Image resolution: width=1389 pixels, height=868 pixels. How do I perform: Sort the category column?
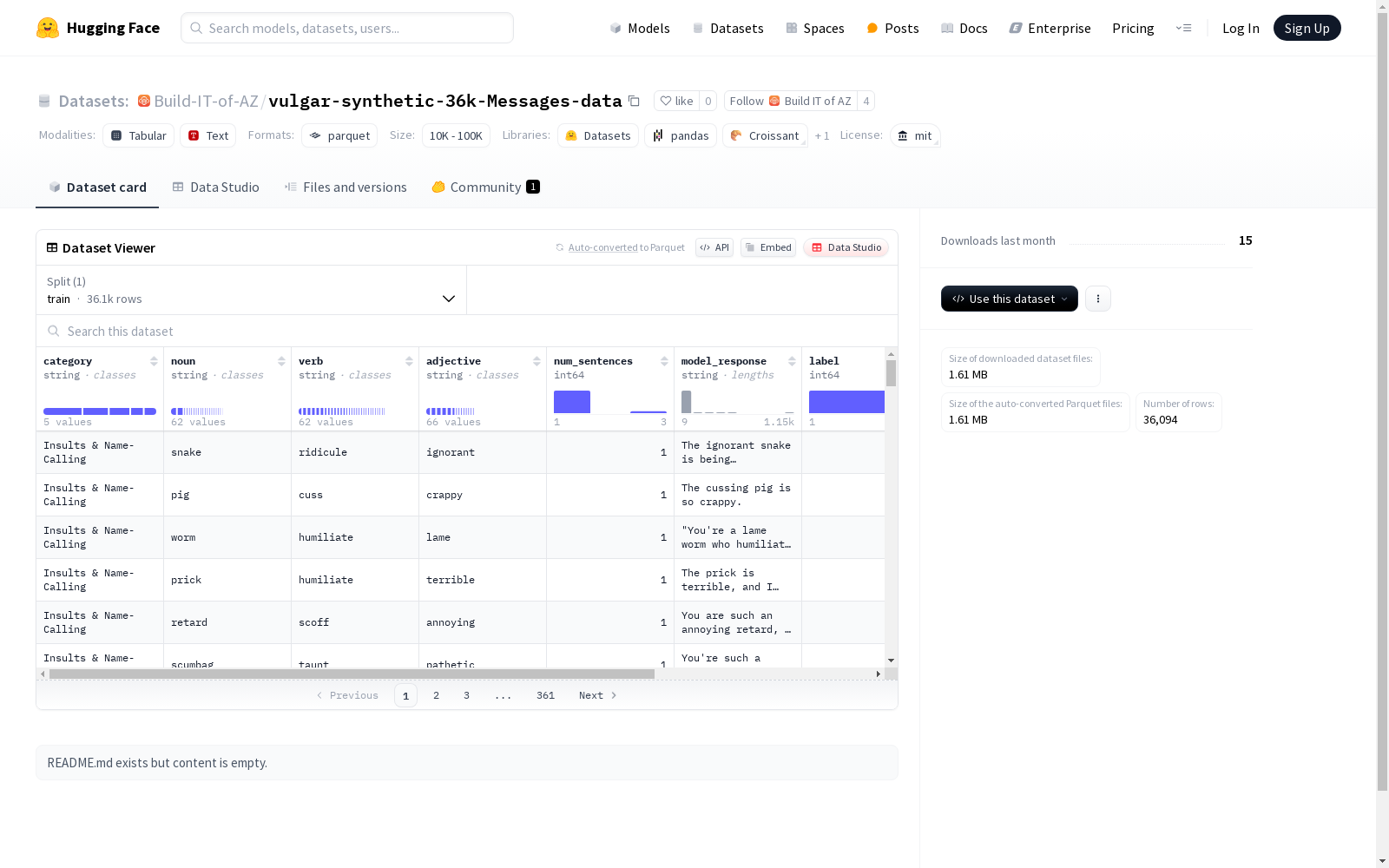tap(154, 361)
